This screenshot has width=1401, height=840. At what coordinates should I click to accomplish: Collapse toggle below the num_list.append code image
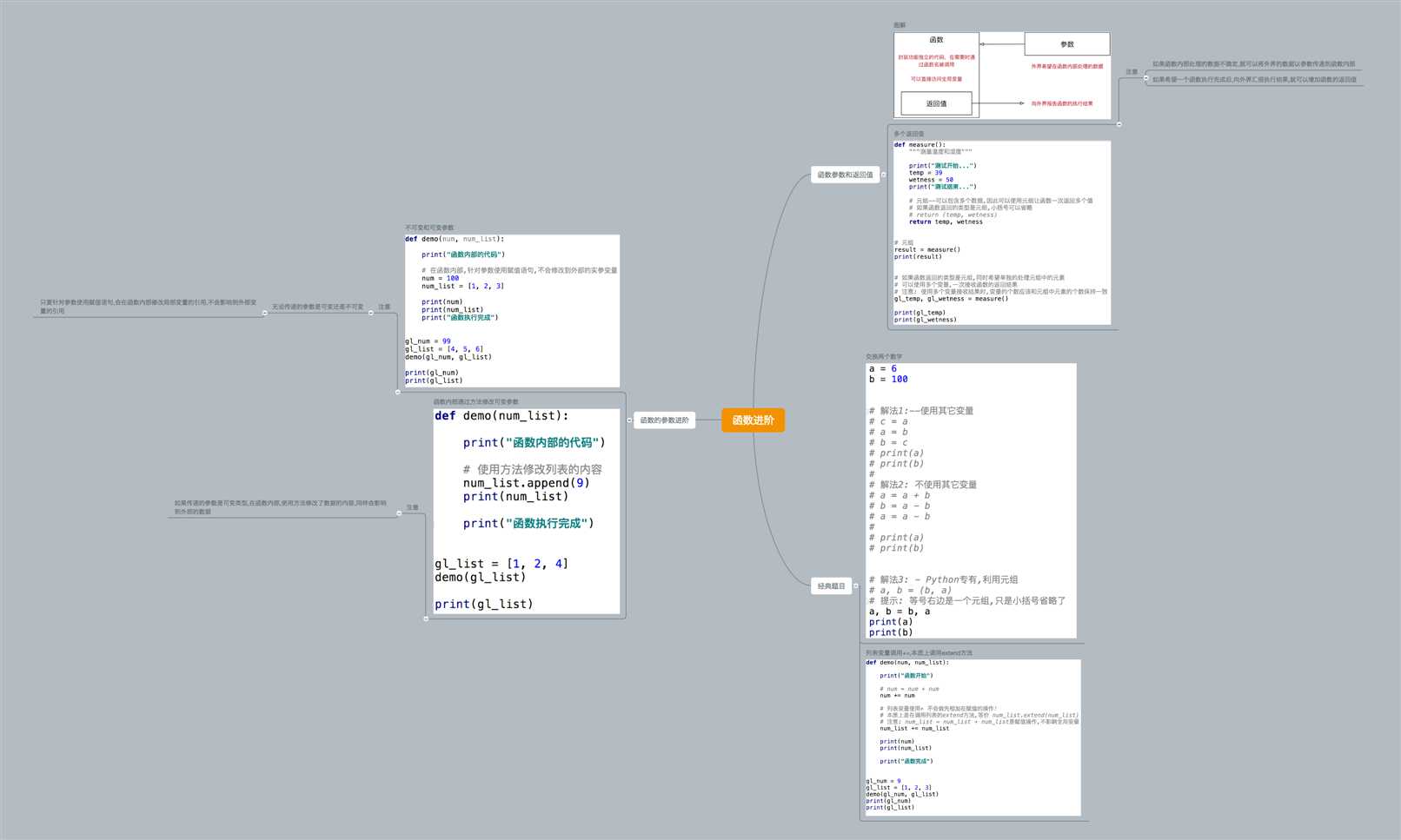(x=426, y=618)
